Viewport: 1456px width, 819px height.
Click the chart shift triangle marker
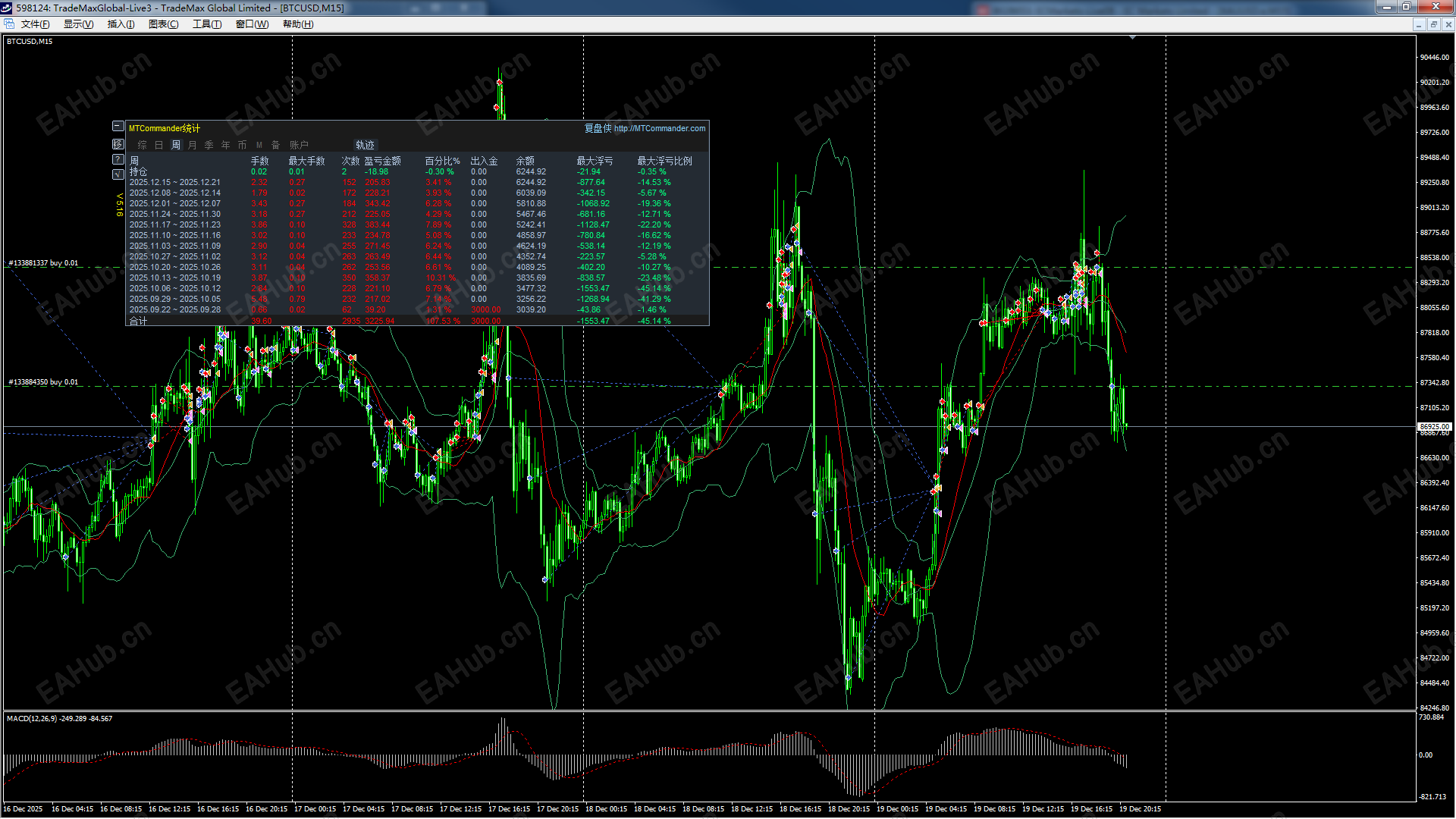(1132, 38)
